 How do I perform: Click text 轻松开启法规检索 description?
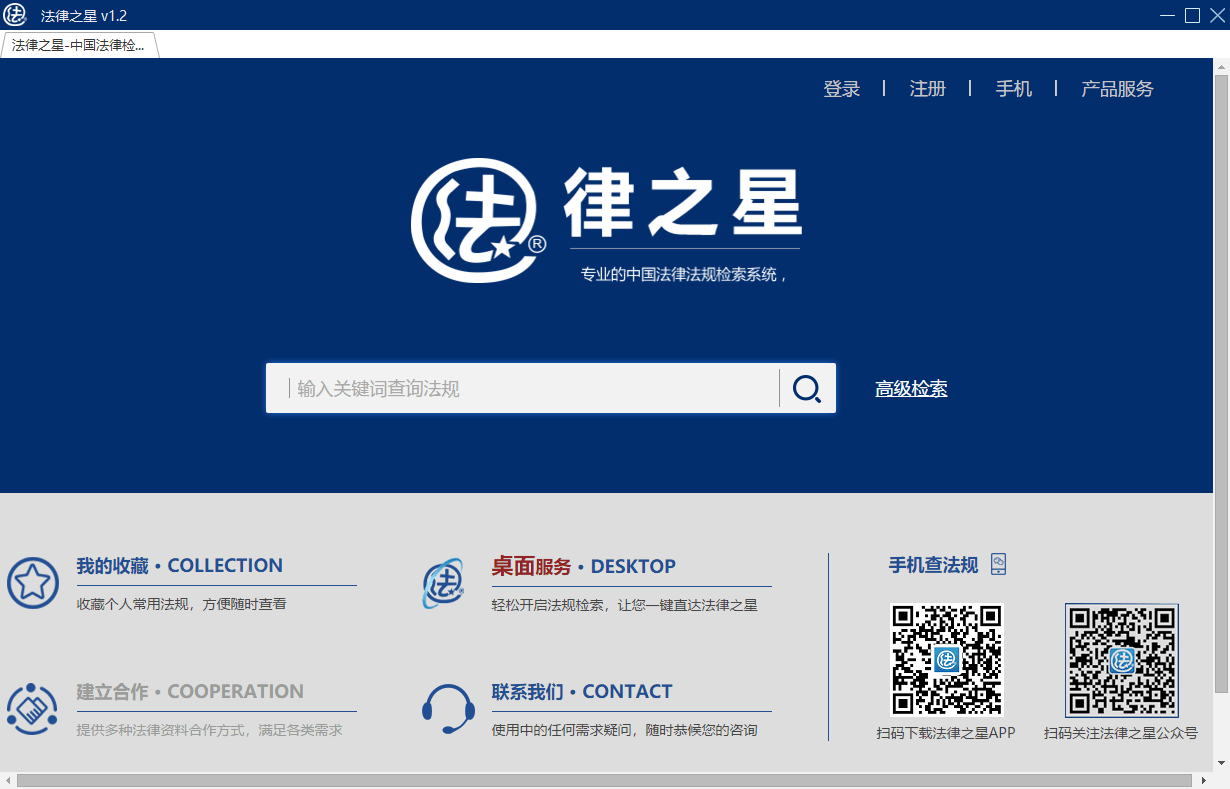624,605
